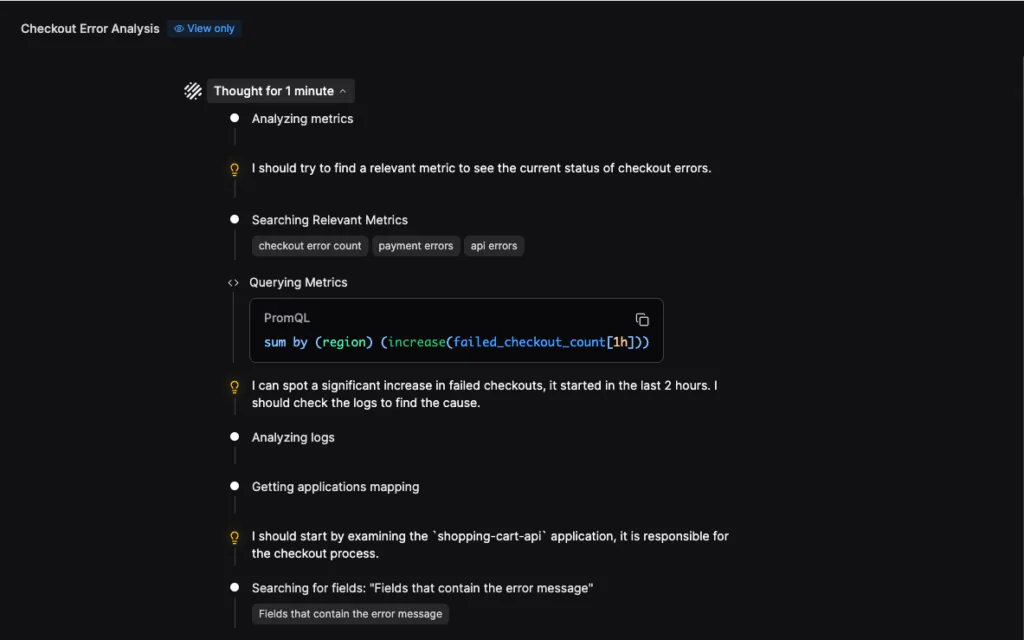
Task: Click the PromQL query code text
Action: tap(456, 342)
